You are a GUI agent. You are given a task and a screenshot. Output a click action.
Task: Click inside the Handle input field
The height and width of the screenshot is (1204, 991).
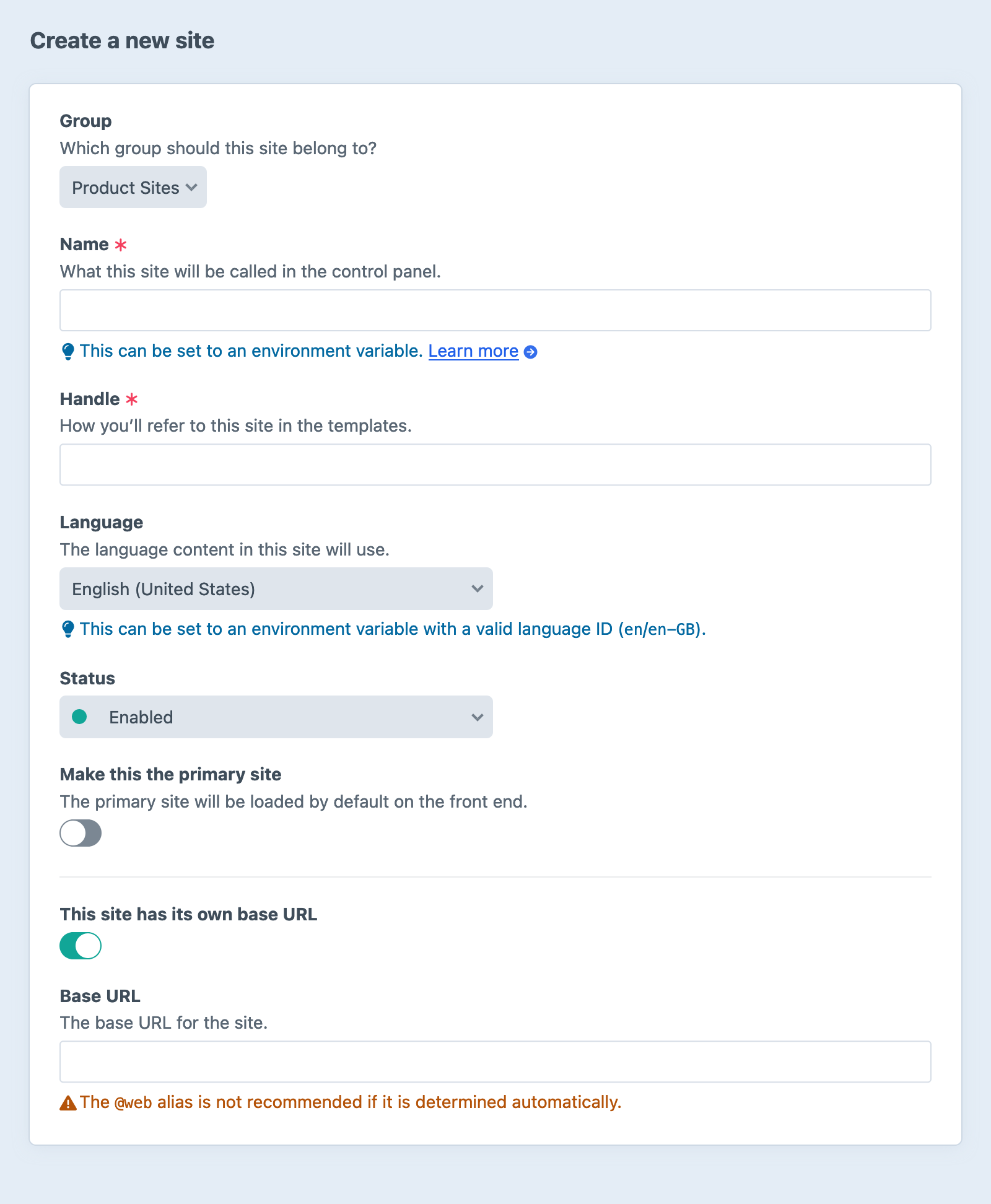[x=495, y=465]
